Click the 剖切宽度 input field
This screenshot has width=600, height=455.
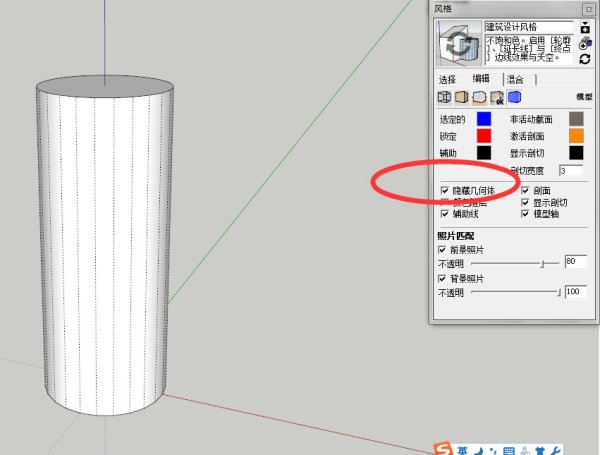[x=570, y=170]
